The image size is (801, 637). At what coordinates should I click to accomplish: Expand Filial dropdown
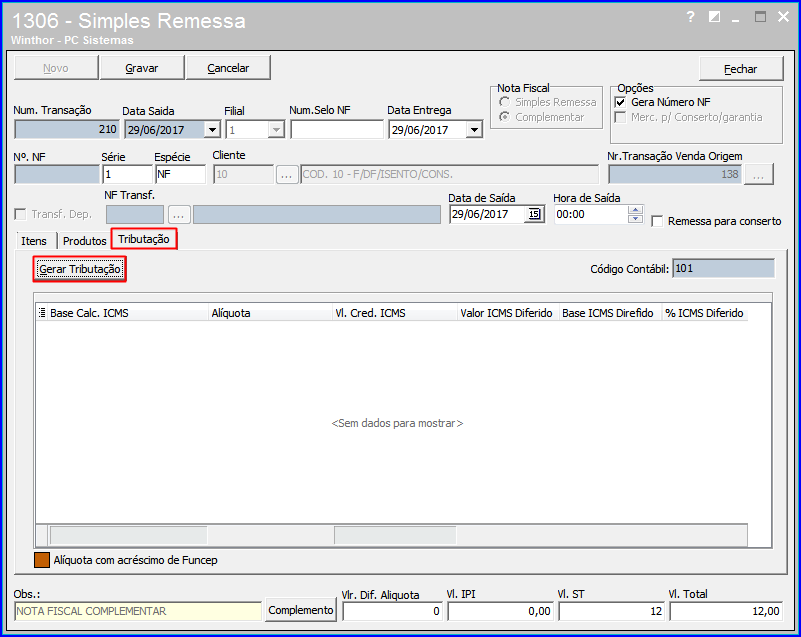pyautogui.click(x=276, y=130)
